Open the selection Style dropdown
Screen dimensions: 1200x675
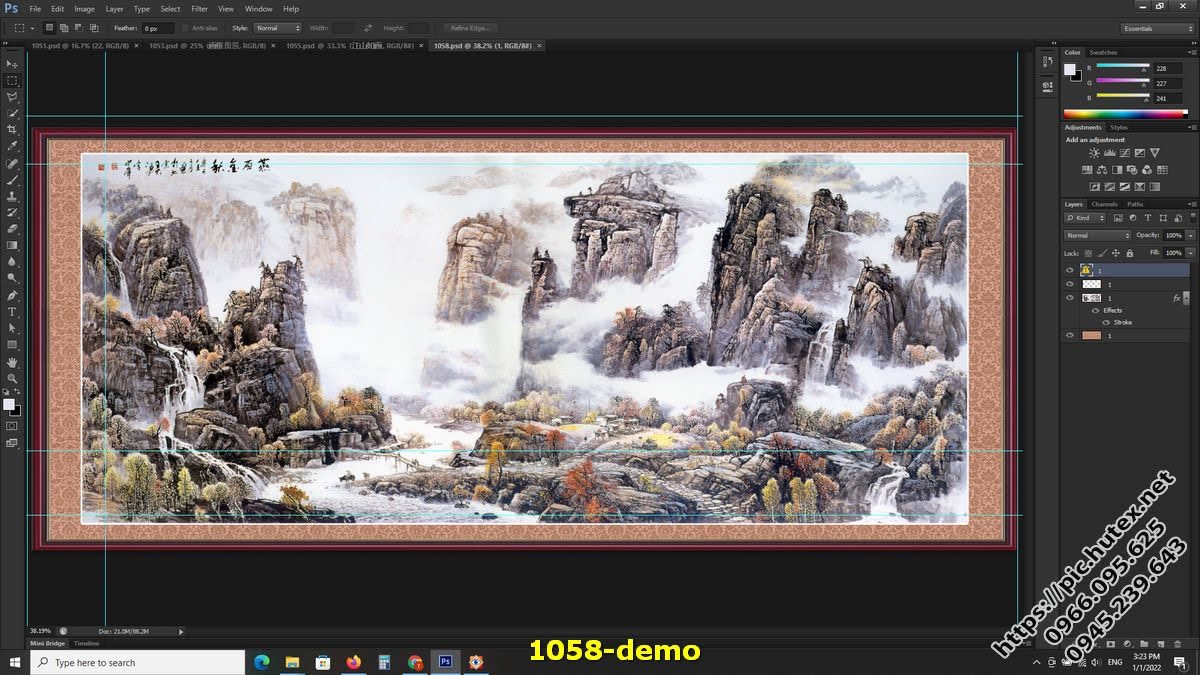click(x=278, y=28)
